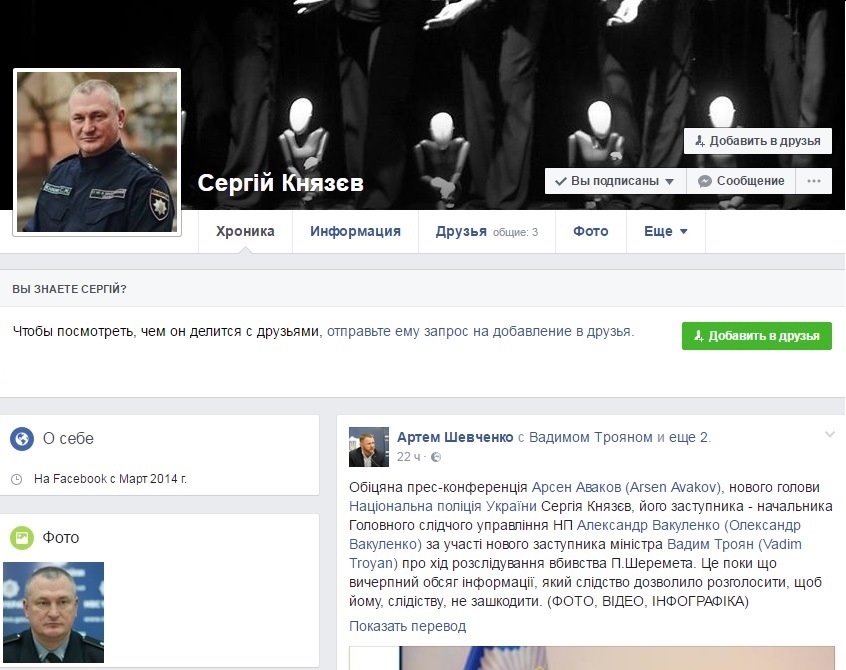Click the green Добавить в друзья button
This screenshot has height=670, width=846.
tap(756, 336)
